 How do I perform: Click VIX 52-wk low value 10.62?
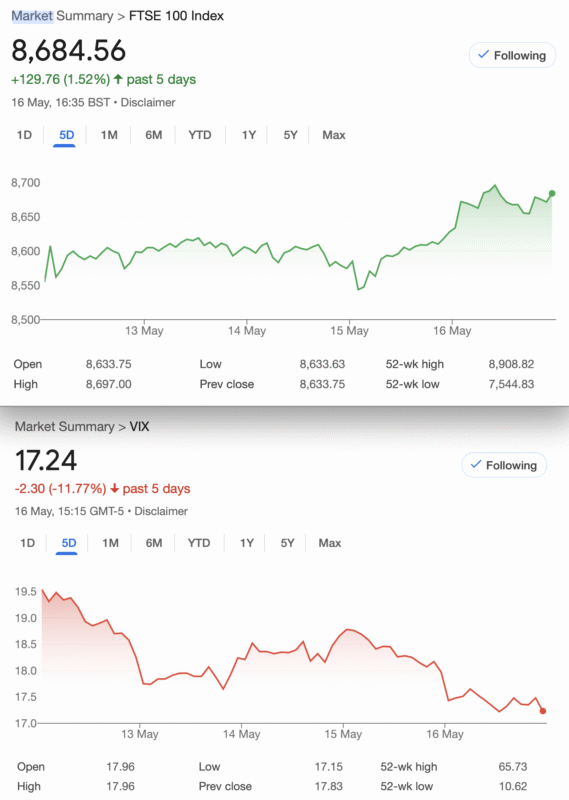click(x=513, y=787)
